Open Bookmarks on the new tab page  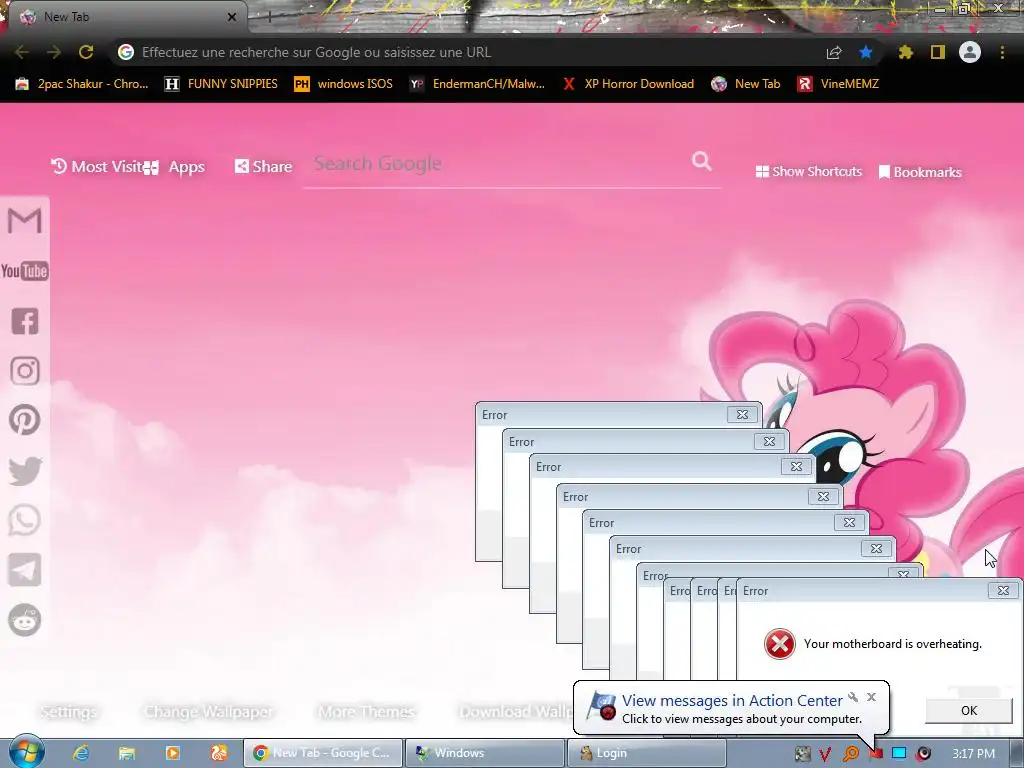tap(920, 172)
